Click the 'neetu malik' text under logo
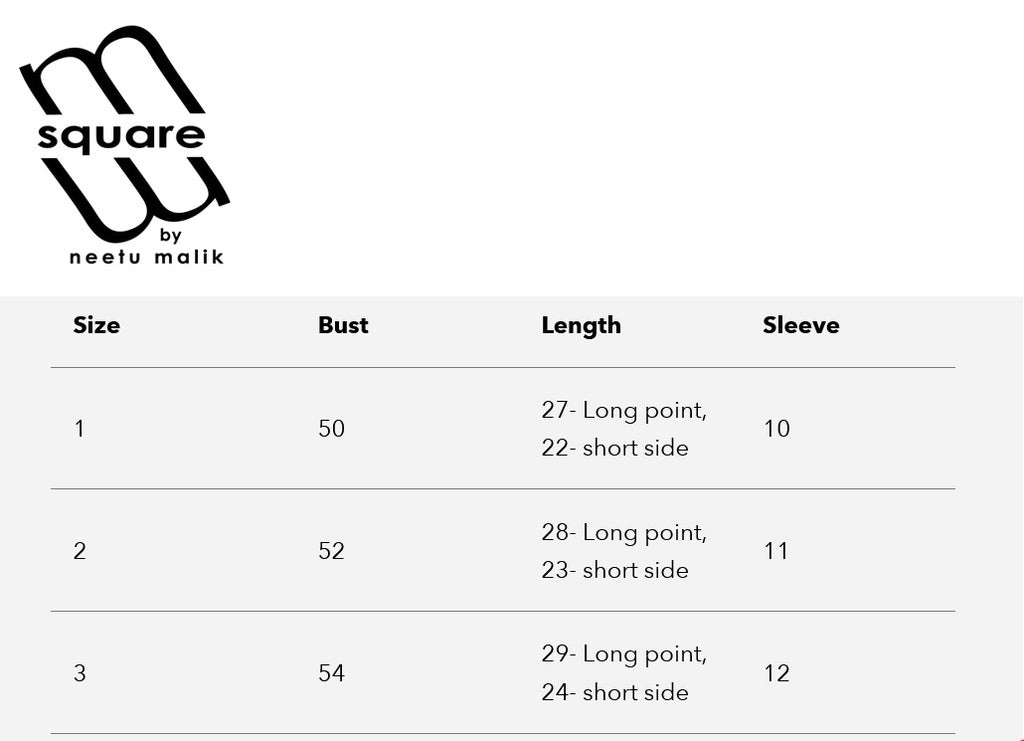 (146, 257)
